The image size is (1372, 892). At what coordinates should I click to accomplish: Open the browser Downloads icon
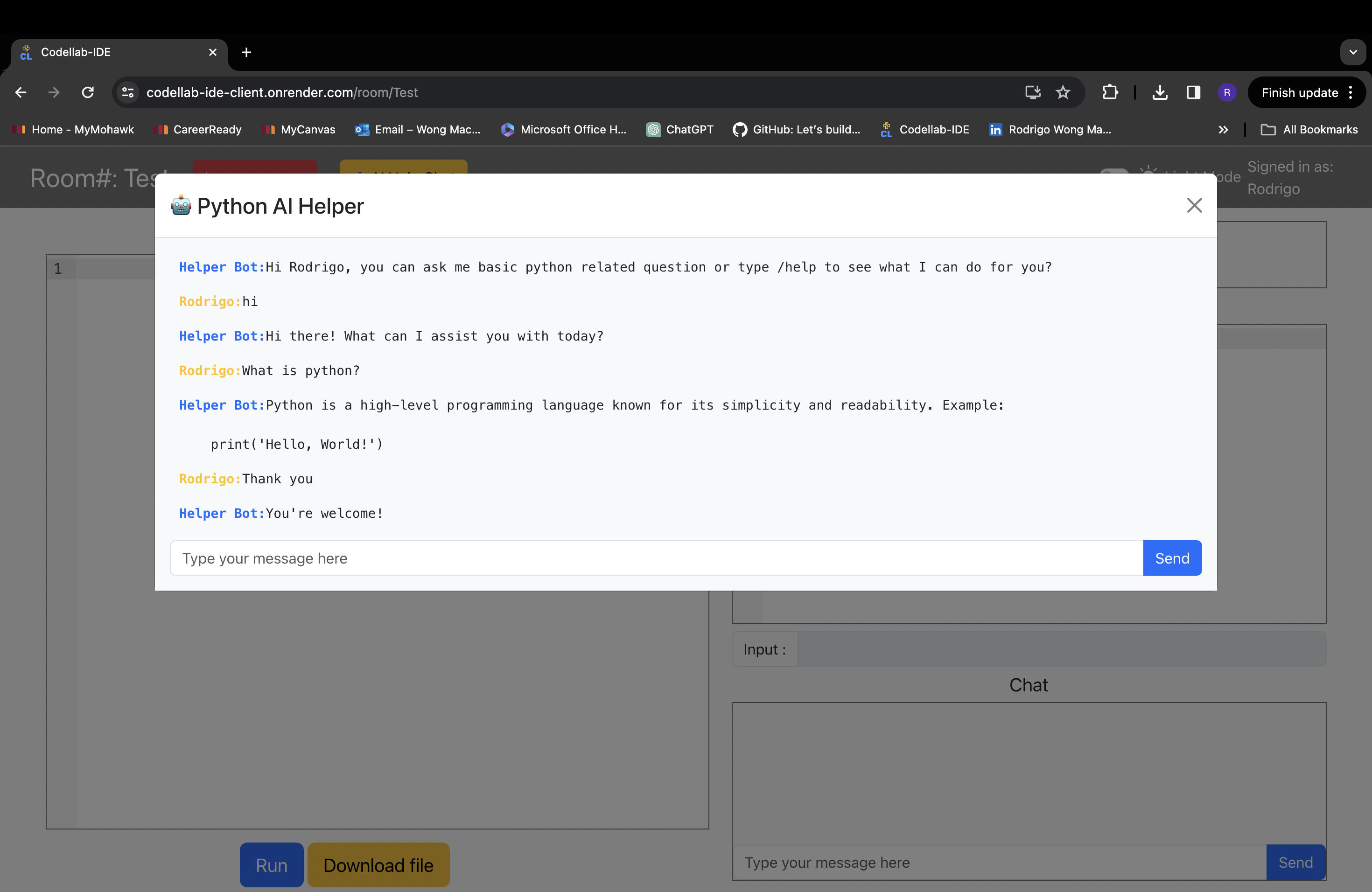1160,92
